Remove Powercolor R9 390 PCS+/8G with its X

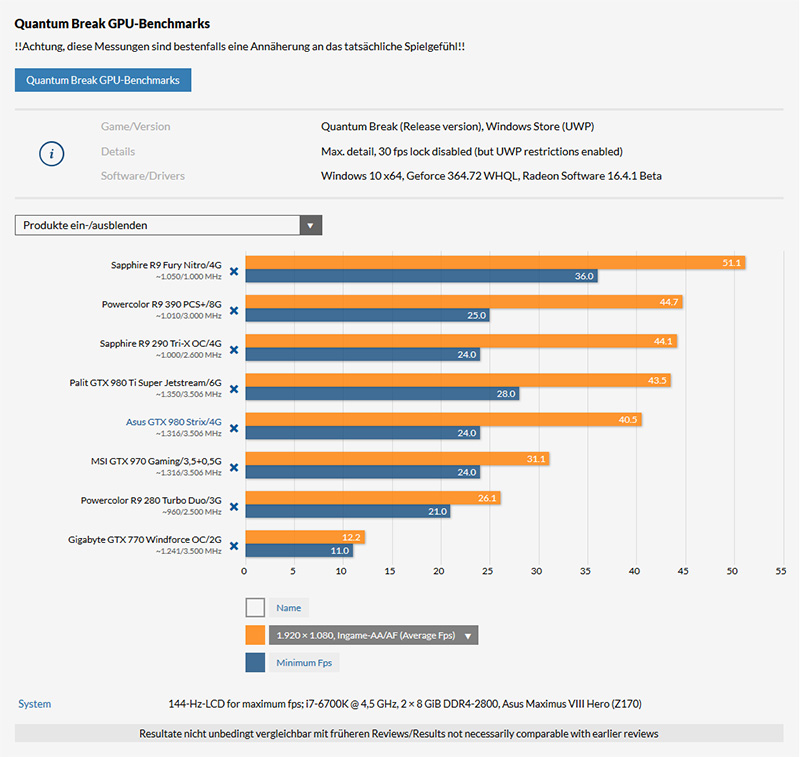pyautogui.click(x=234, y=311)
